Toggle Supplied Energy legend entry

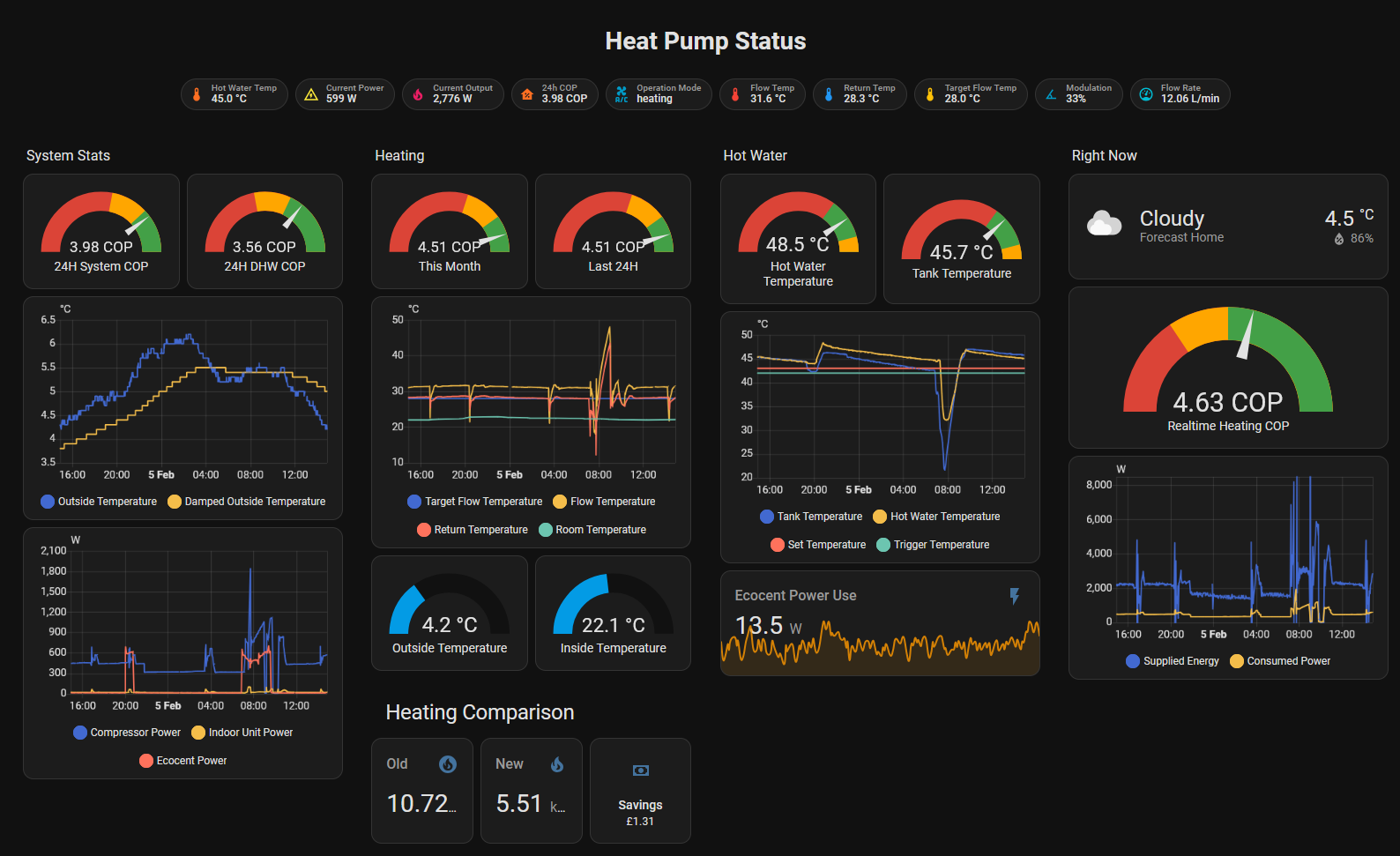click(1172, 661)
